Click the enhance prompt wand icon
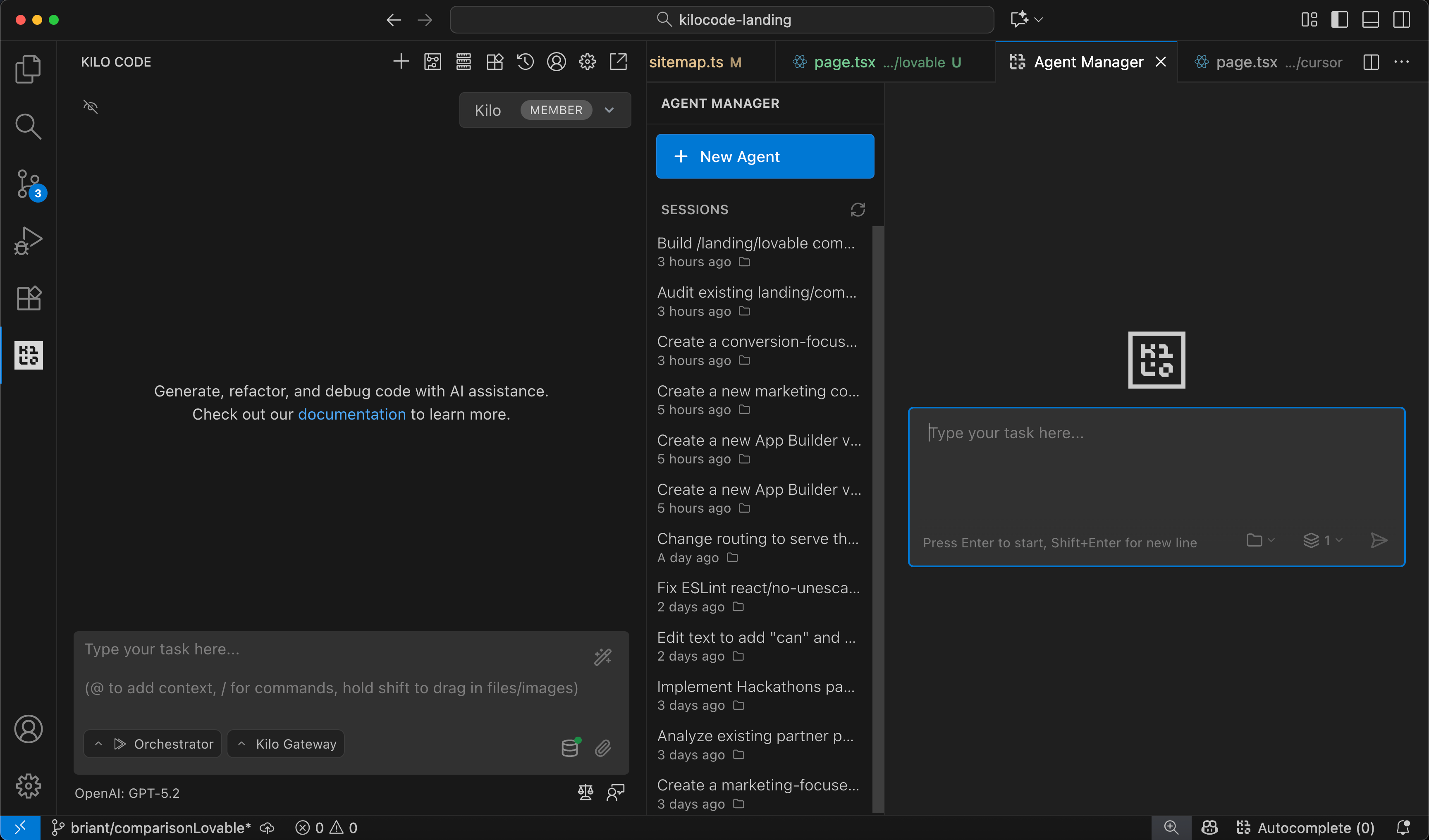The width and height of the screenshot is (1429, 840). pyautogui.click(x=603, y=657)
